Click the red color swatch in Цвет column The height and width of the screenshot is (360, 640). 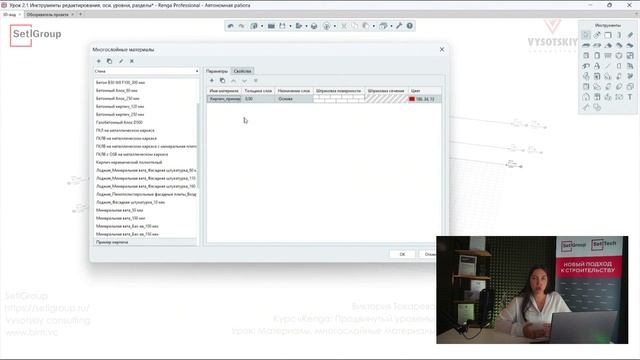pyautogui.click(x=412, y=99)
